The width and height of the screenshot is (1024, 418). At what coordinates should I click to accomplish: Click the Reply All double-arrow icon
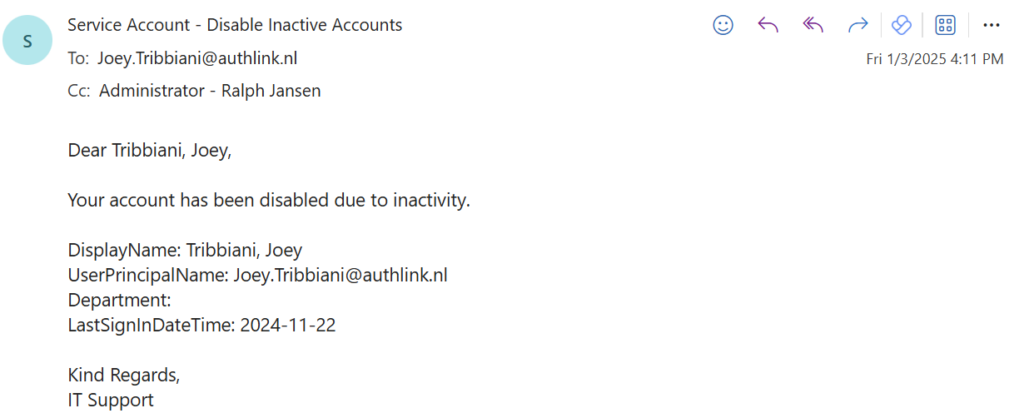click(813, 25)
